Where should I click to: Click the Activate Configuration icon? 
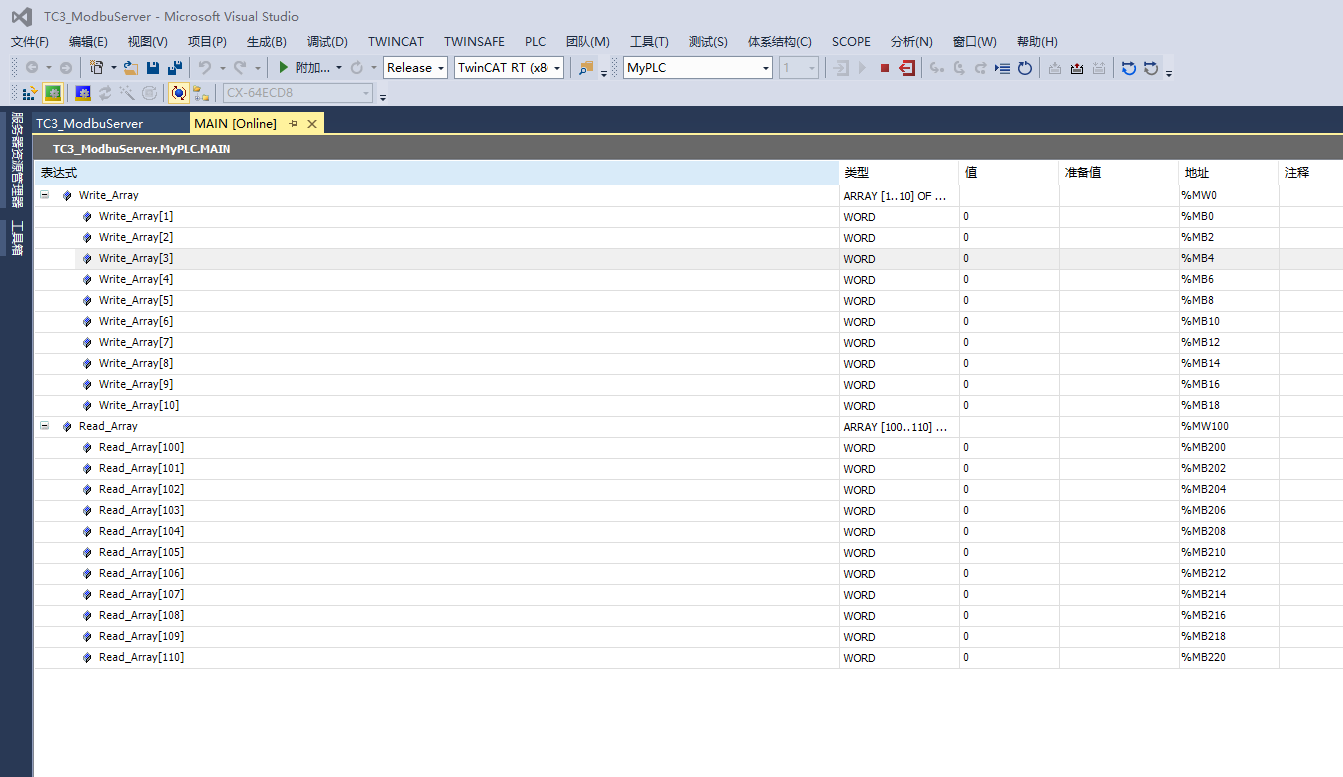click(29, 93)
